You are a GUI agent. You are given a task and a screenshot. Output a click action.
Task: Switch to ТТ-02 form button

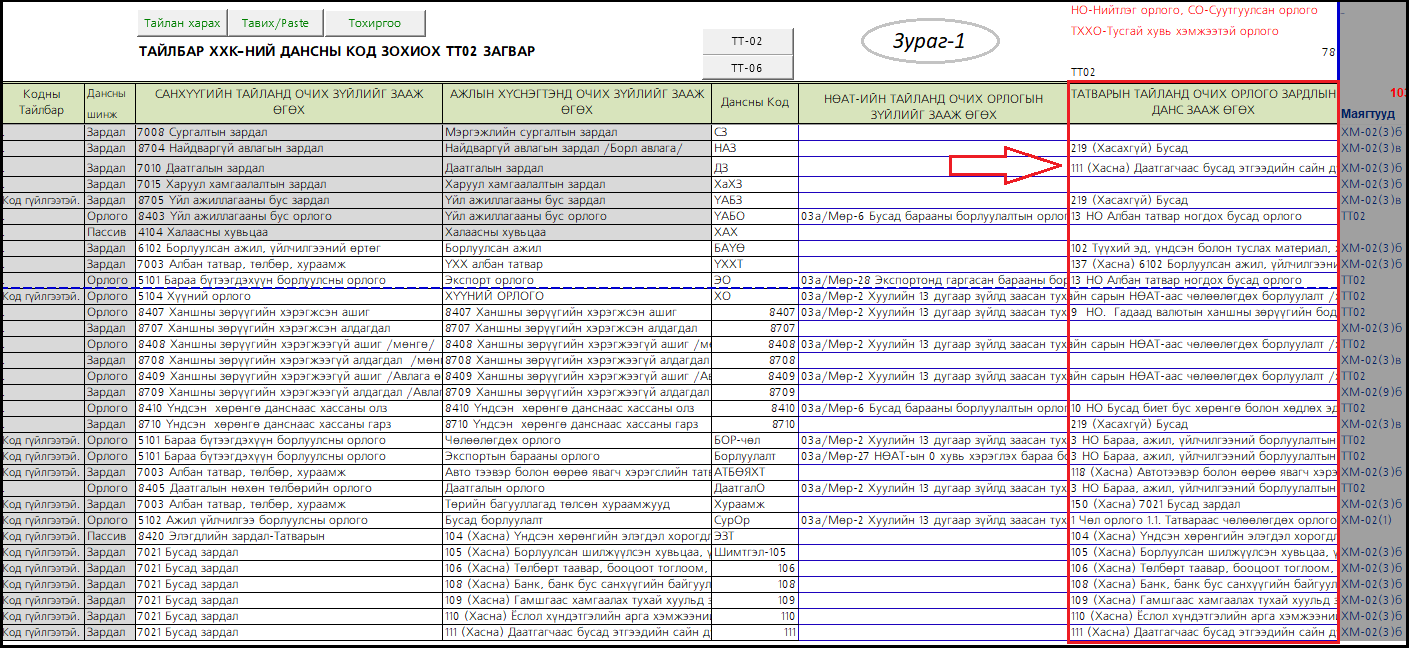coord(747,42)
